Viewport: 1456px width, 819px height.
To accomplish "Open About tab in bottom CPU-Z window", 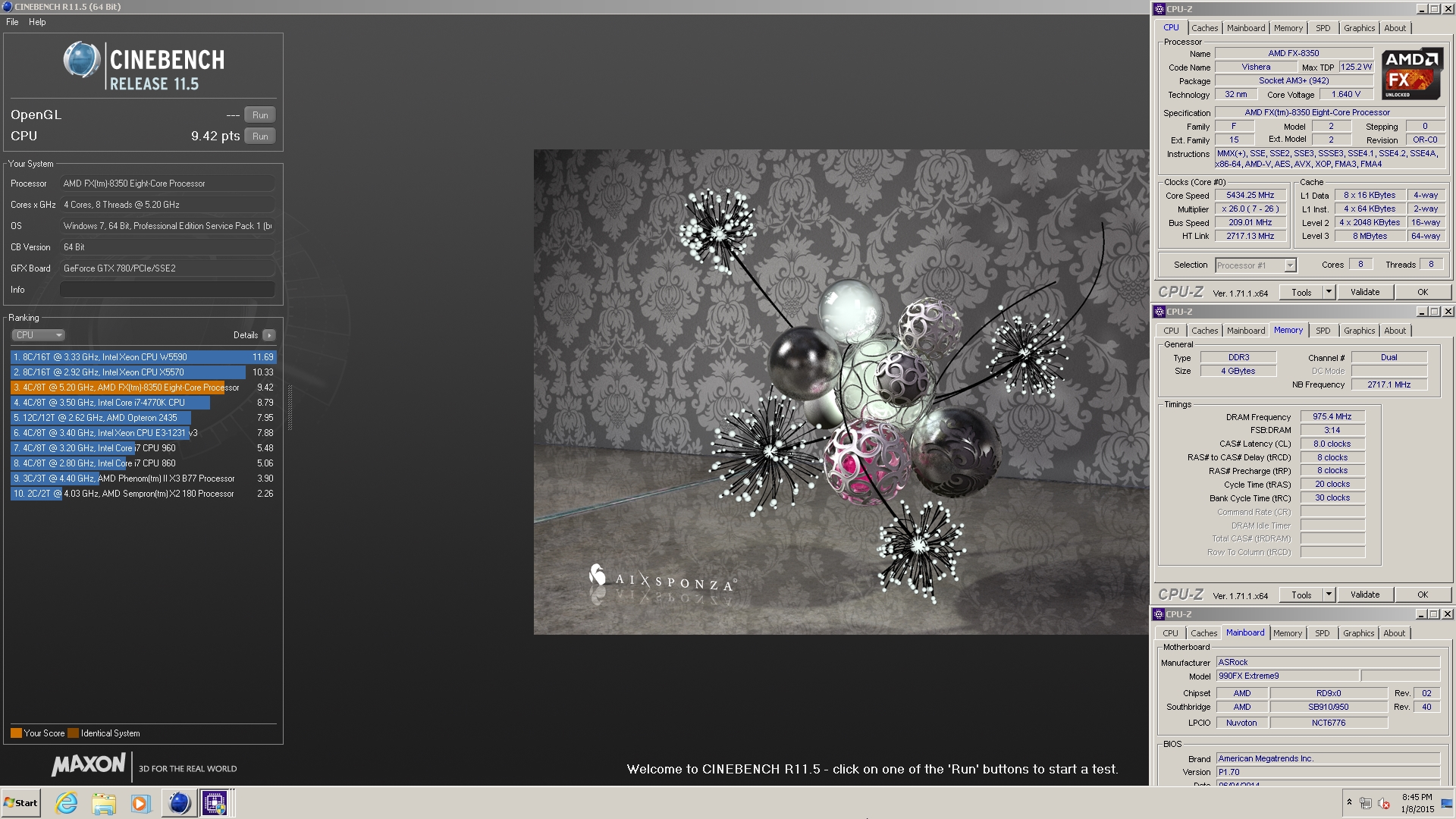I will click(x=1394, y=633).
